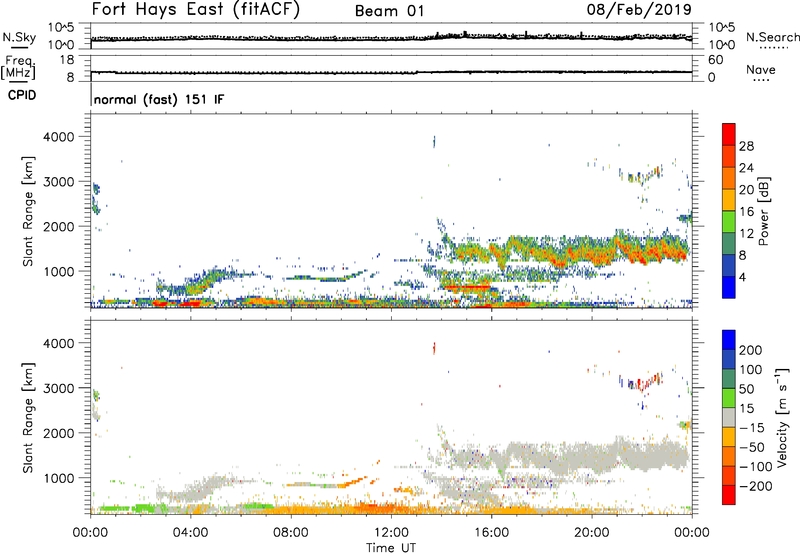The height and width of the screenshot is (554, 800).
Task: Click the "16:00" time tick label
Action: coord(491,533)
